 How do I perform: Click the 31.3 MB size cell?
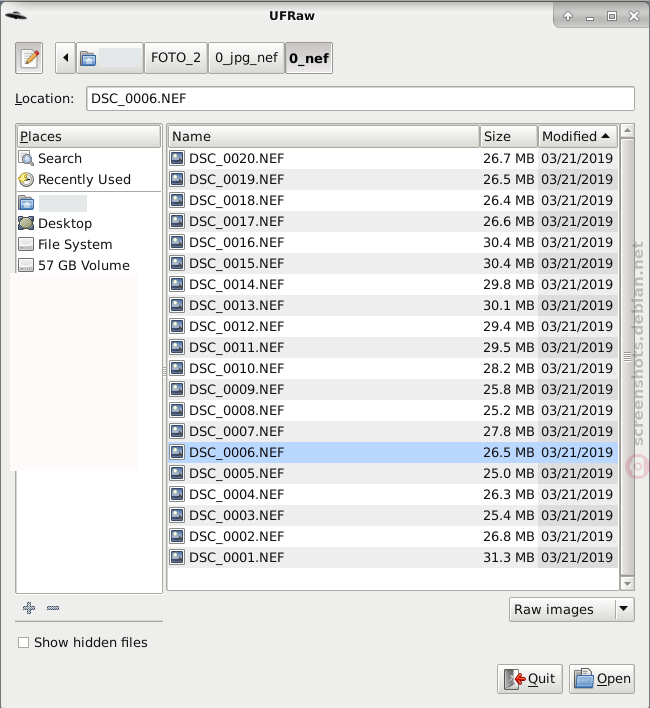pyautogui.click(x=509, y=557)
